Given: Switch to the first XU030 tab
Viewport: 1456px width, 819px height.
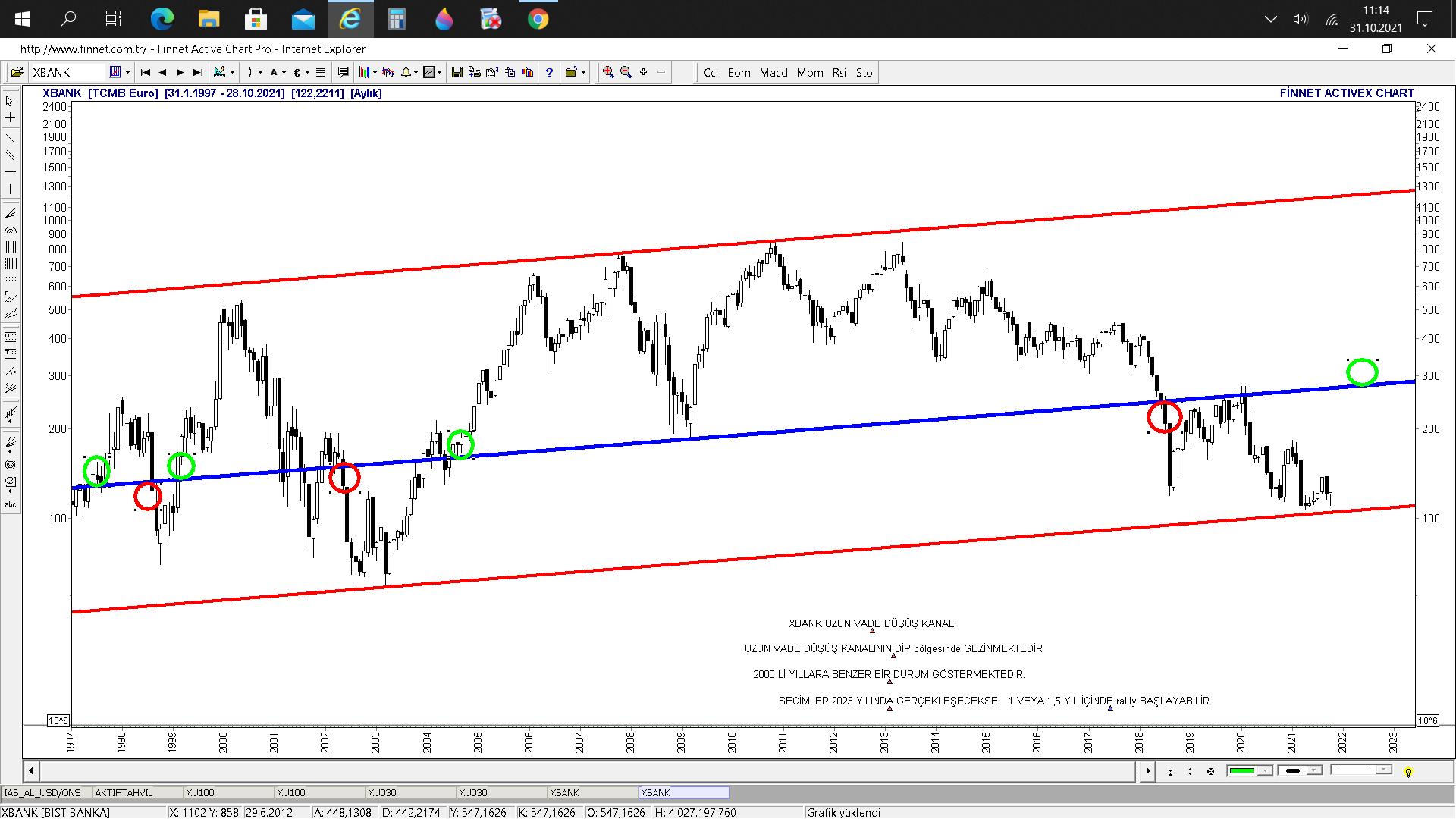Looking at the screenshot, I should [x=410, y=792].
